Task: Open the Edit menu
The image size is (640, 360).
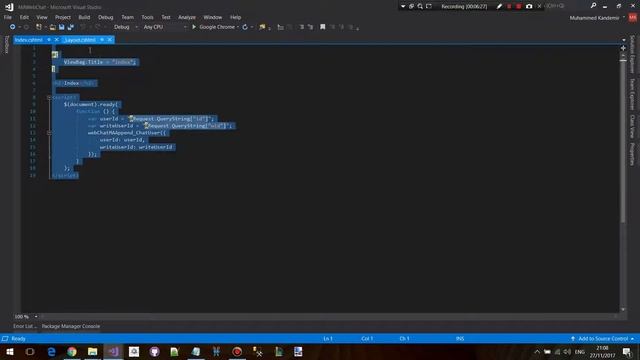Action: [x=24, y=17]
